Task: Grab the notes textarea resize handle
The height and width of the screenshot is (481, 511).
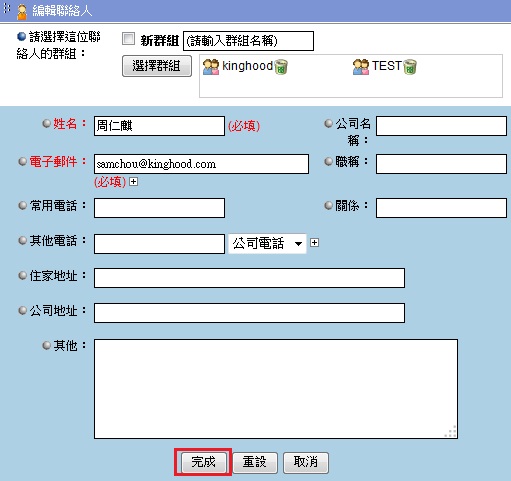Action: [x=451, y=432]
